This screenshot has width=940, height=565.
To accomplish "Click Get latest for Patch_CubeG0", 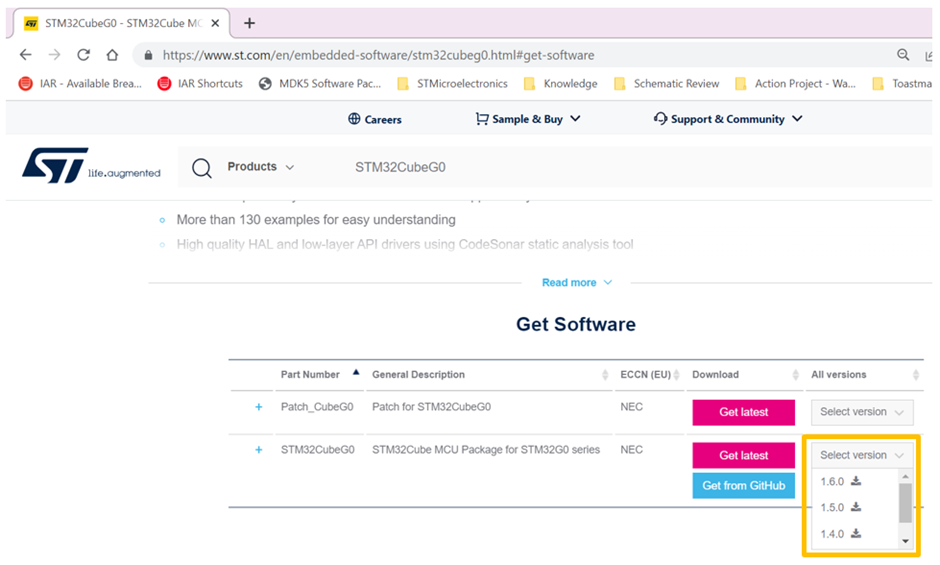I will pyautogui.click(x=743, y=412).
